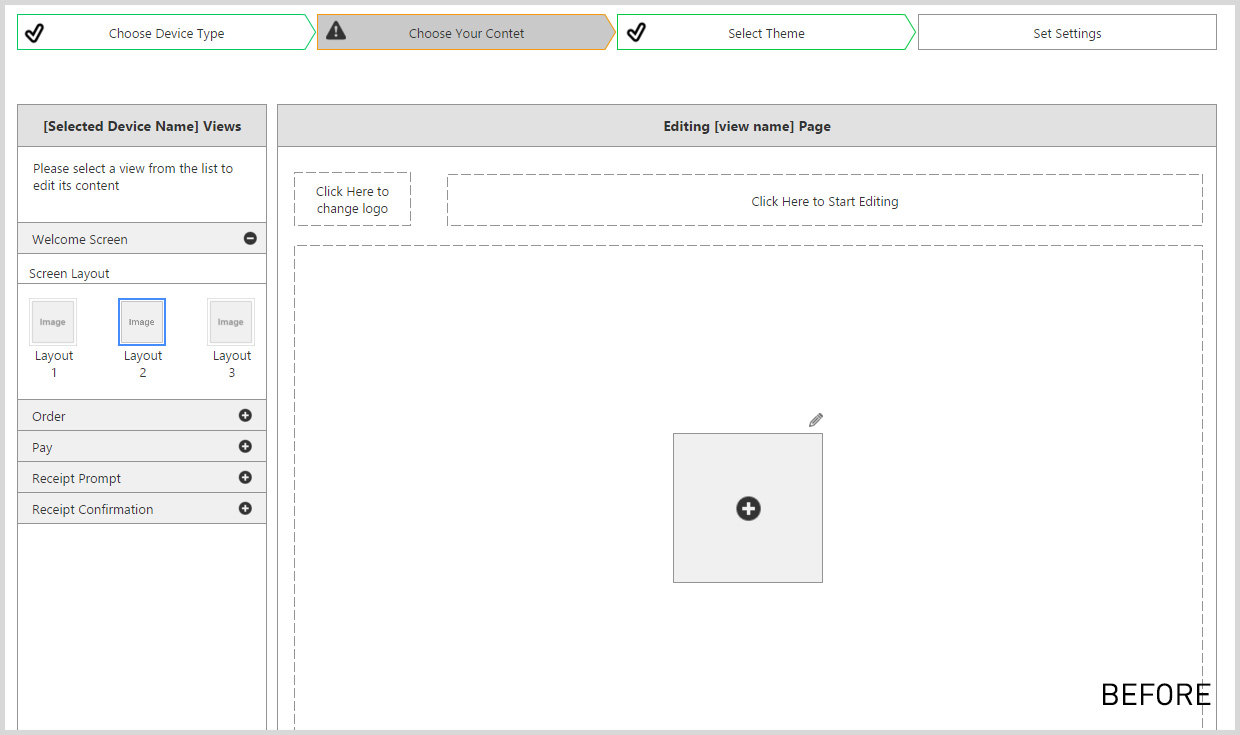Click Here to change logo box
Image resolution: width=1240 pixels, height=735 pixels.
pyautogui.click(x=352, y=200)
